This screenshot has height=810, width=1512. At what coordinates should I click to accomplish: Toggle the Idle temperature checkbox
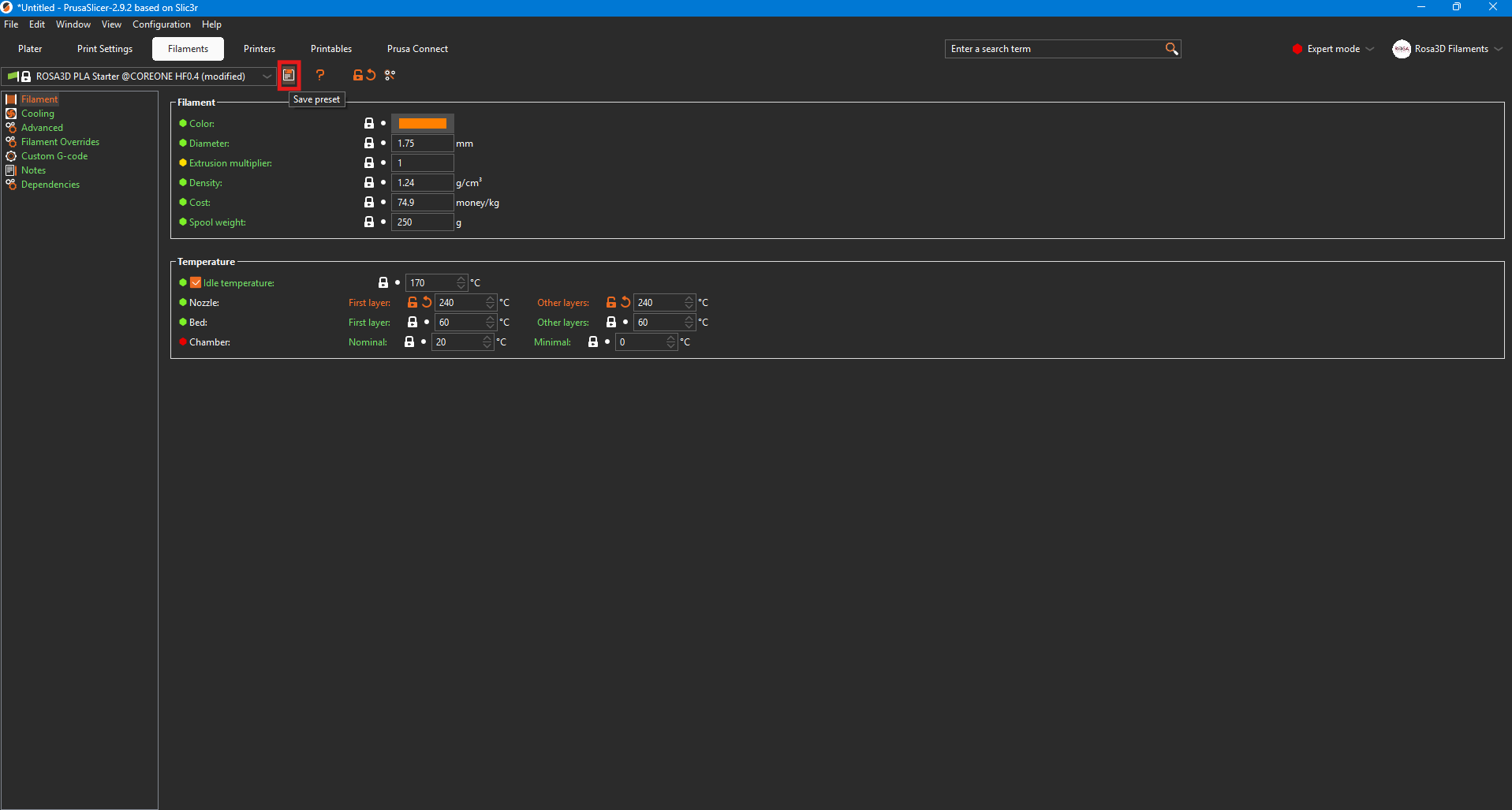pos(196,282)
